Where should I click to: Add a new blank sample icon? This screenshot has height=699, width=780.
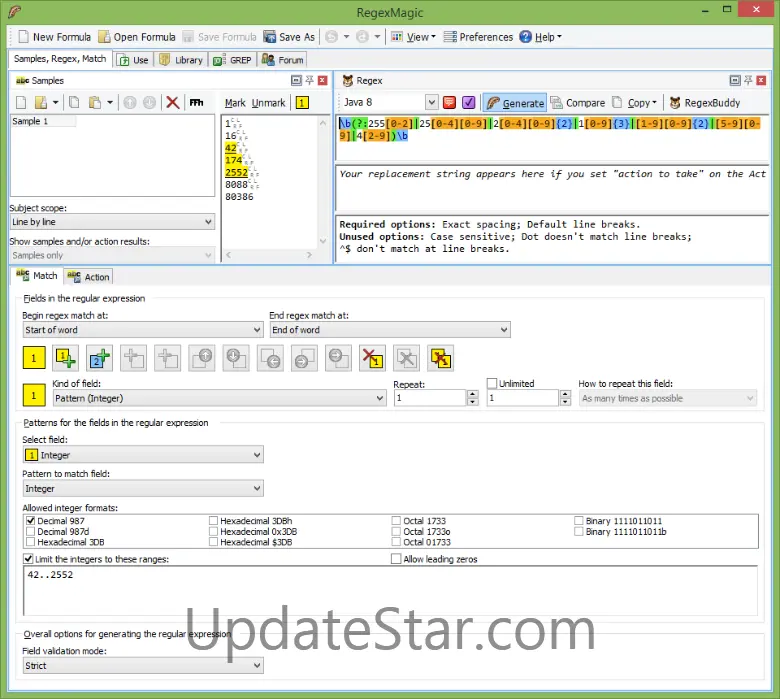[21, 102]
